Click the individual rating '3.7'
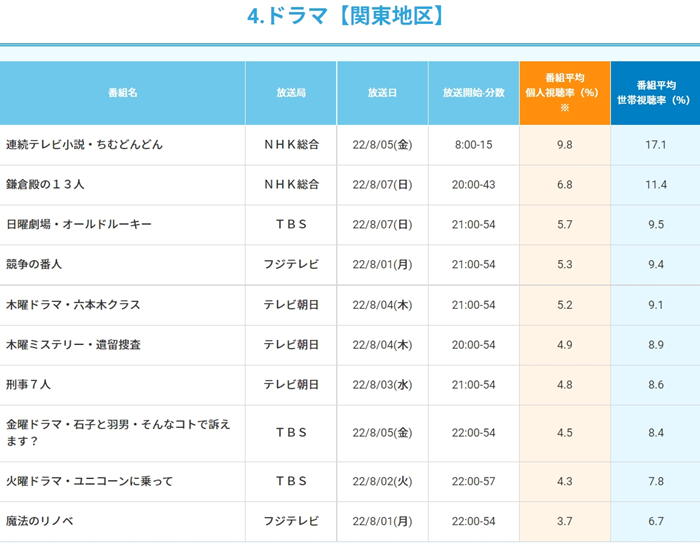The height and width of the screenshot is (543, 700). click(x=565, y=521)
